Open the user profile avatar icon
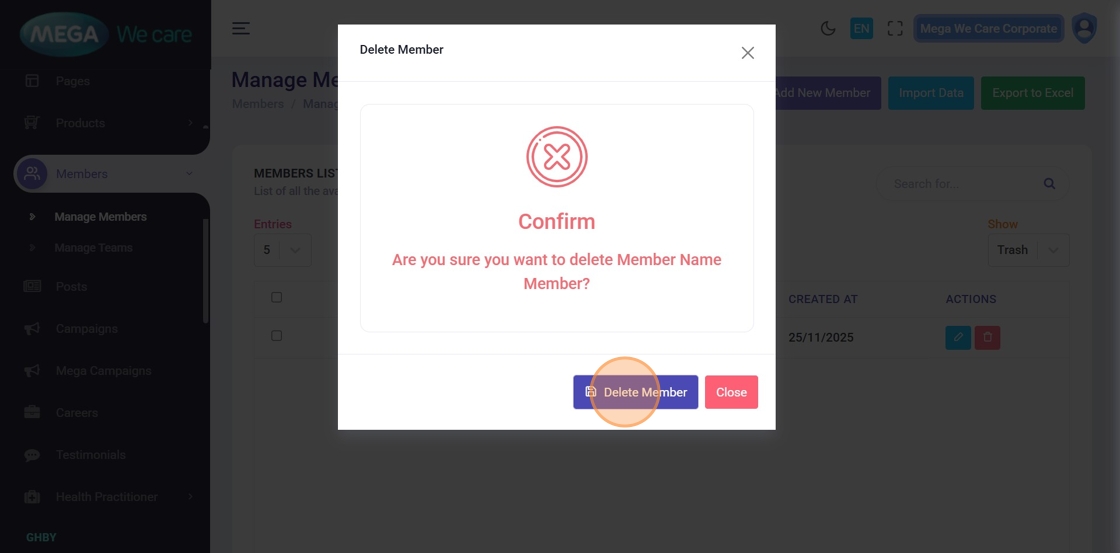Image resolution: width=1120 pixels, height=553 pixels. tap(1084, 28)
